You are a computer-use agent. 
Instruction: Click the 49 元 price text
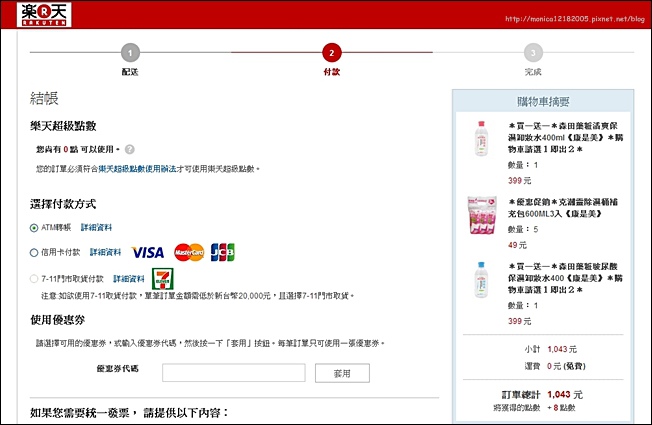click(x=517, y=245)
